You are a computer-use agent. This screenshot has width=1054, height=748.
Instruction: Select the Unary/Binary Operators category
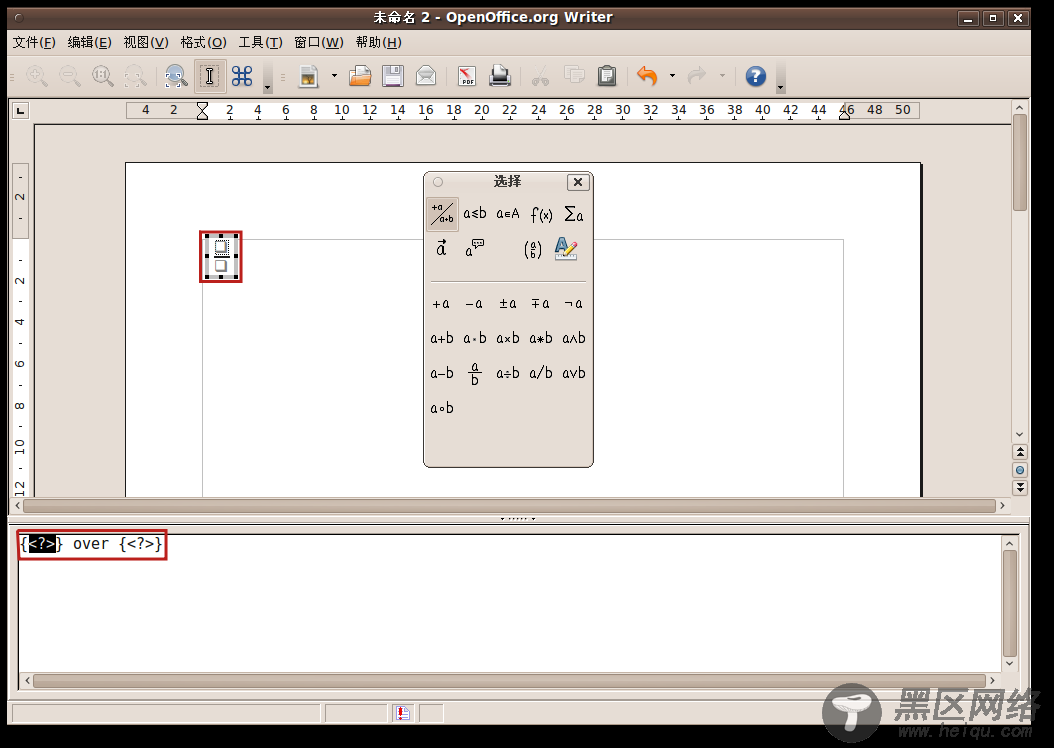pos(442,214)
